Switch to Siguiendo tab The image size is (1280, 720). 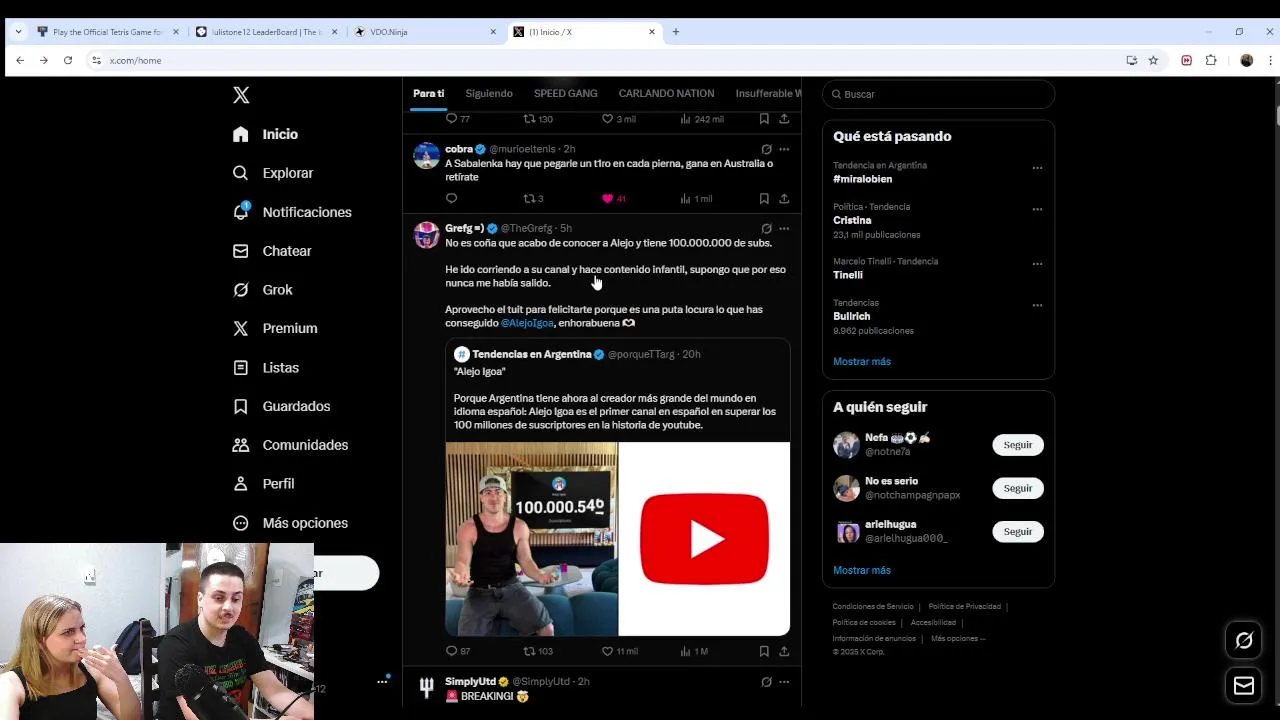(489, 93)
